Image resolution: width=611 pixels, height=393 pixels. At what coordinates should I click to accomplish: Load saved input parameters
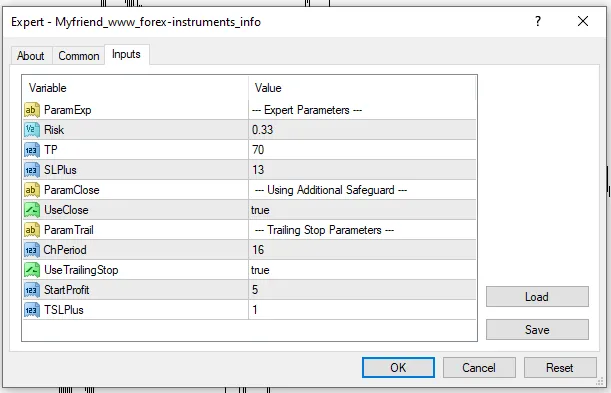[537, 297]
